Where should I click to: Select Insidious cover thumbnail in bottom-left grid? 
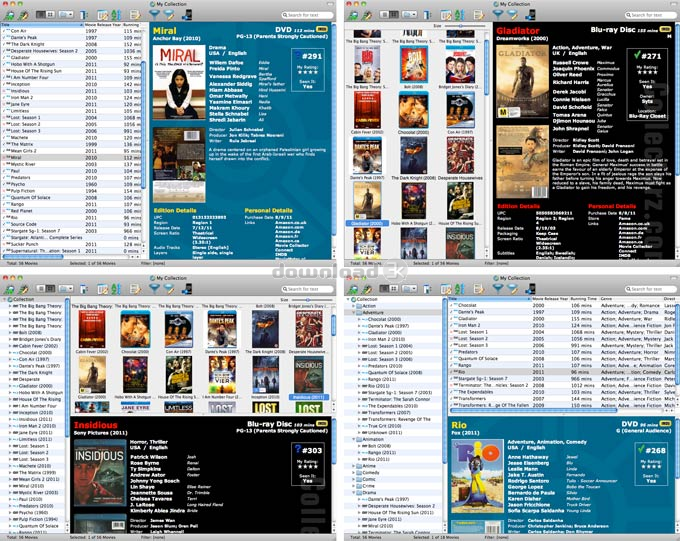tap(309, 375)
